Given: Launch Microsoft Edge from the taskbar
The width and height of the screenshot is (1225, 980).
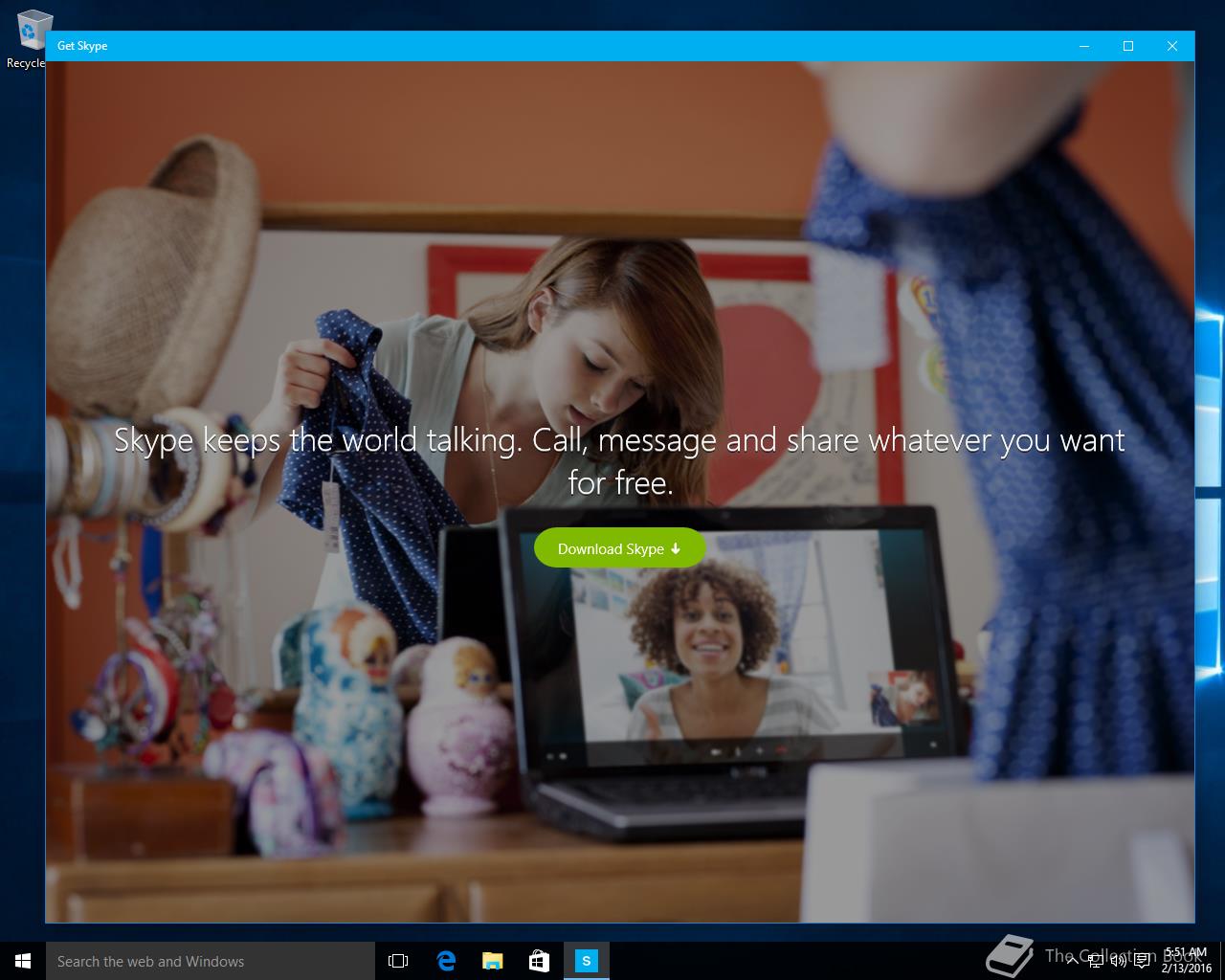Looking at the screenshot, I should [445, 961].
